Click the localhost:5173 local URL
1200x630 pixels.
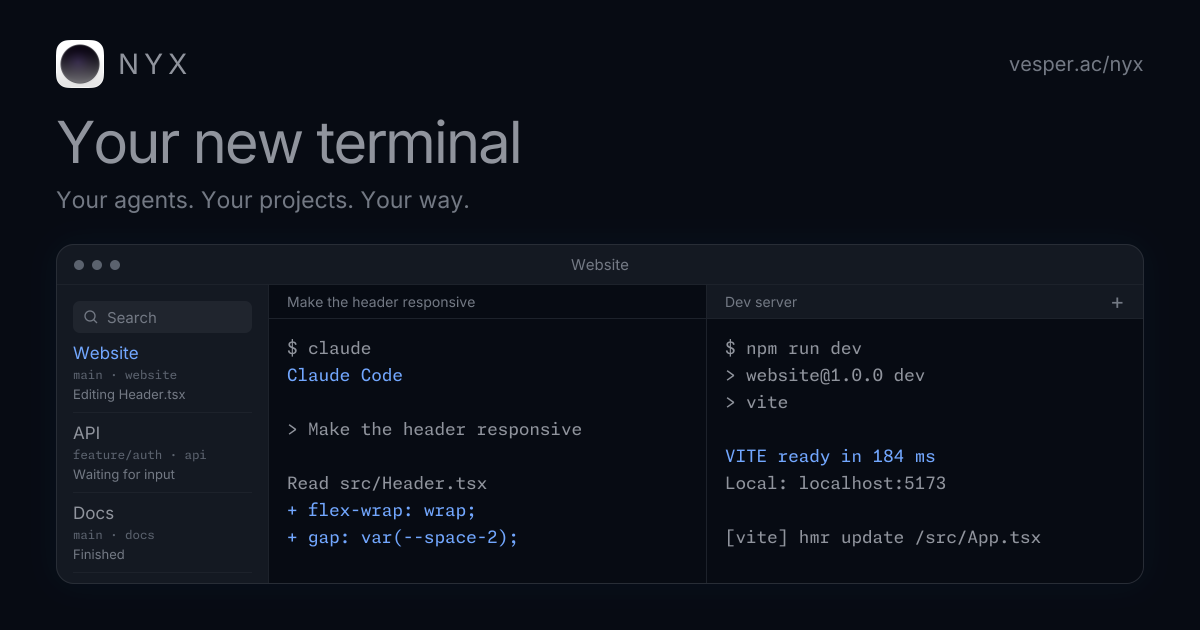pyautogui.click(x=872, y=484)
